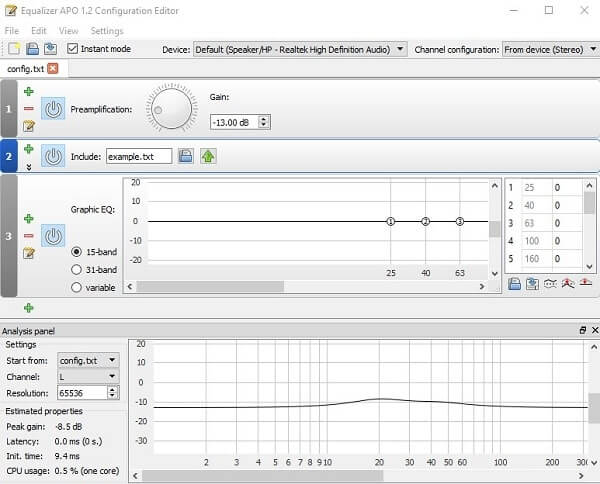Click gain cell for band 25 in table
The image size is (600, 484).
pyautogui.click(x=567, y=187)
